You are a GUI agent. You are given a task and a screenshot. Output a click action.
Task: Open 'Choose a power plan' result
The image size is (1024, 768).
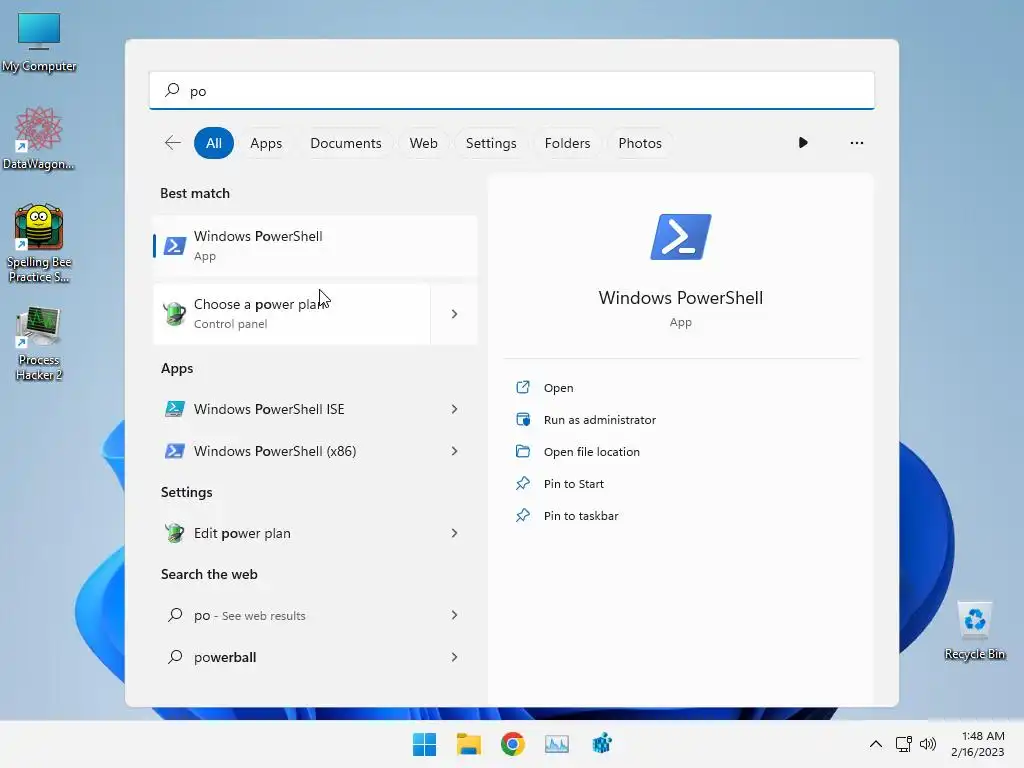(x=291, y=313)
